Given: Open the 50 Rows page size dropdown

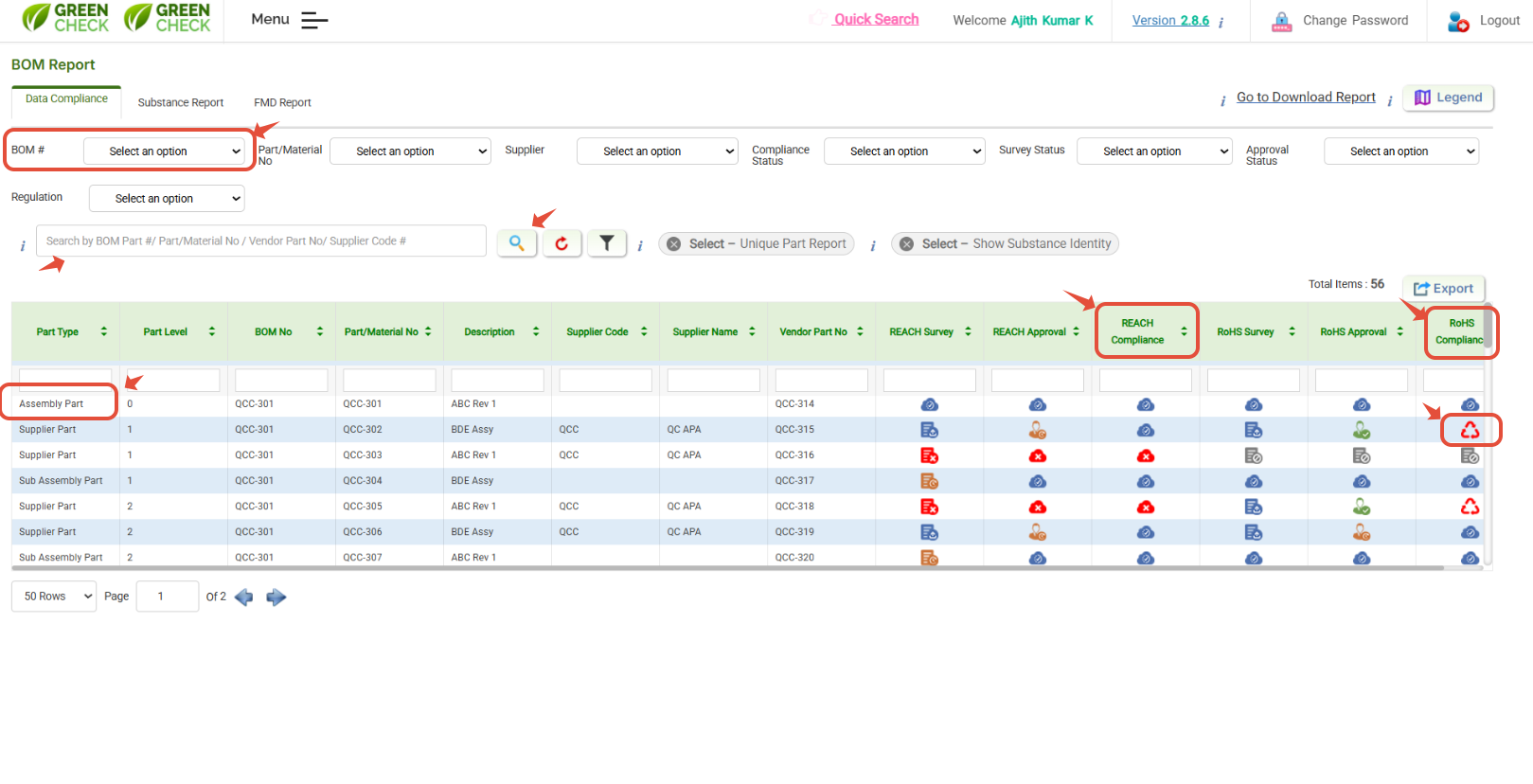Looking at the screenshot, I should click(54, 597).
